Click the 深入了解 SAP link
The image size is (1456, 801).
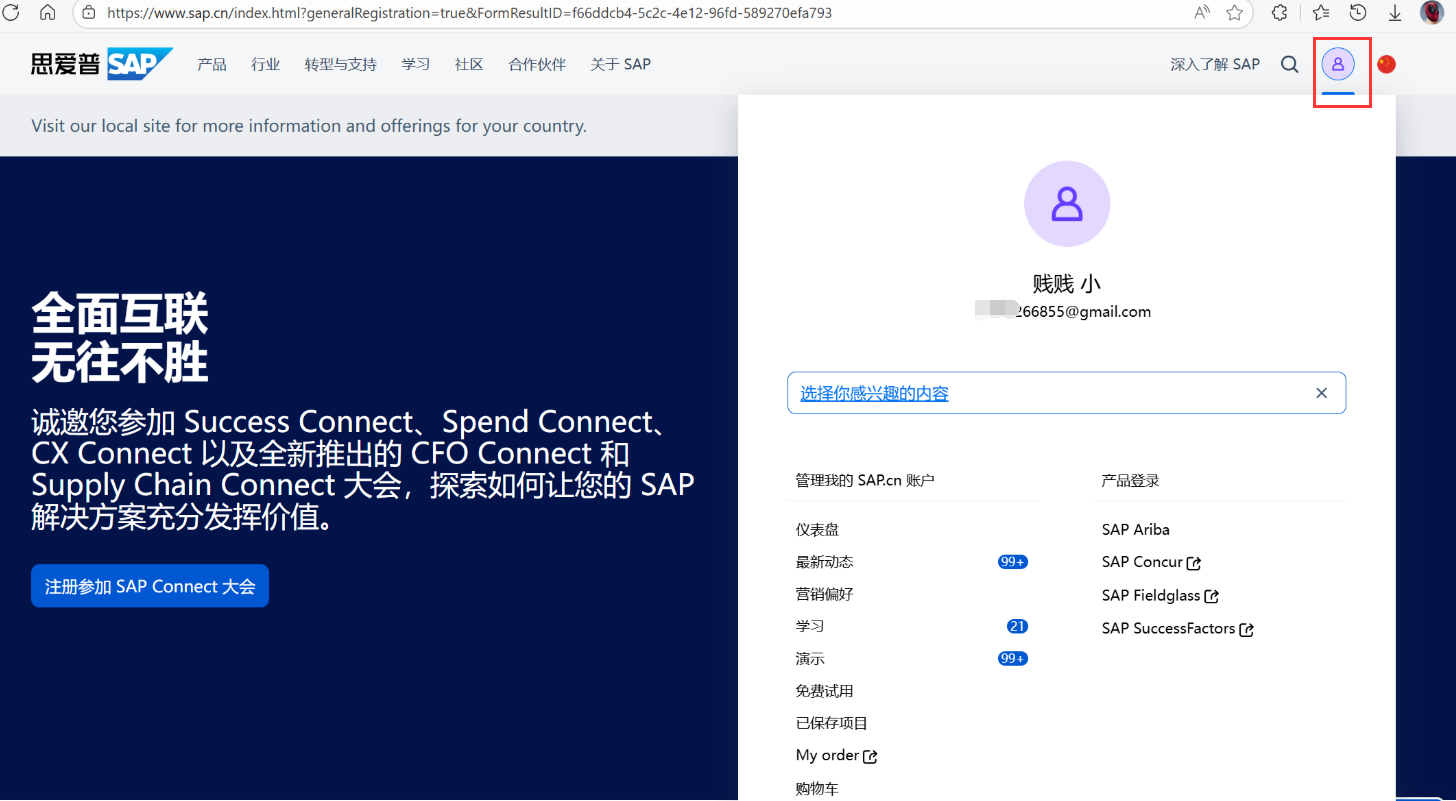tap(1215, 64)
